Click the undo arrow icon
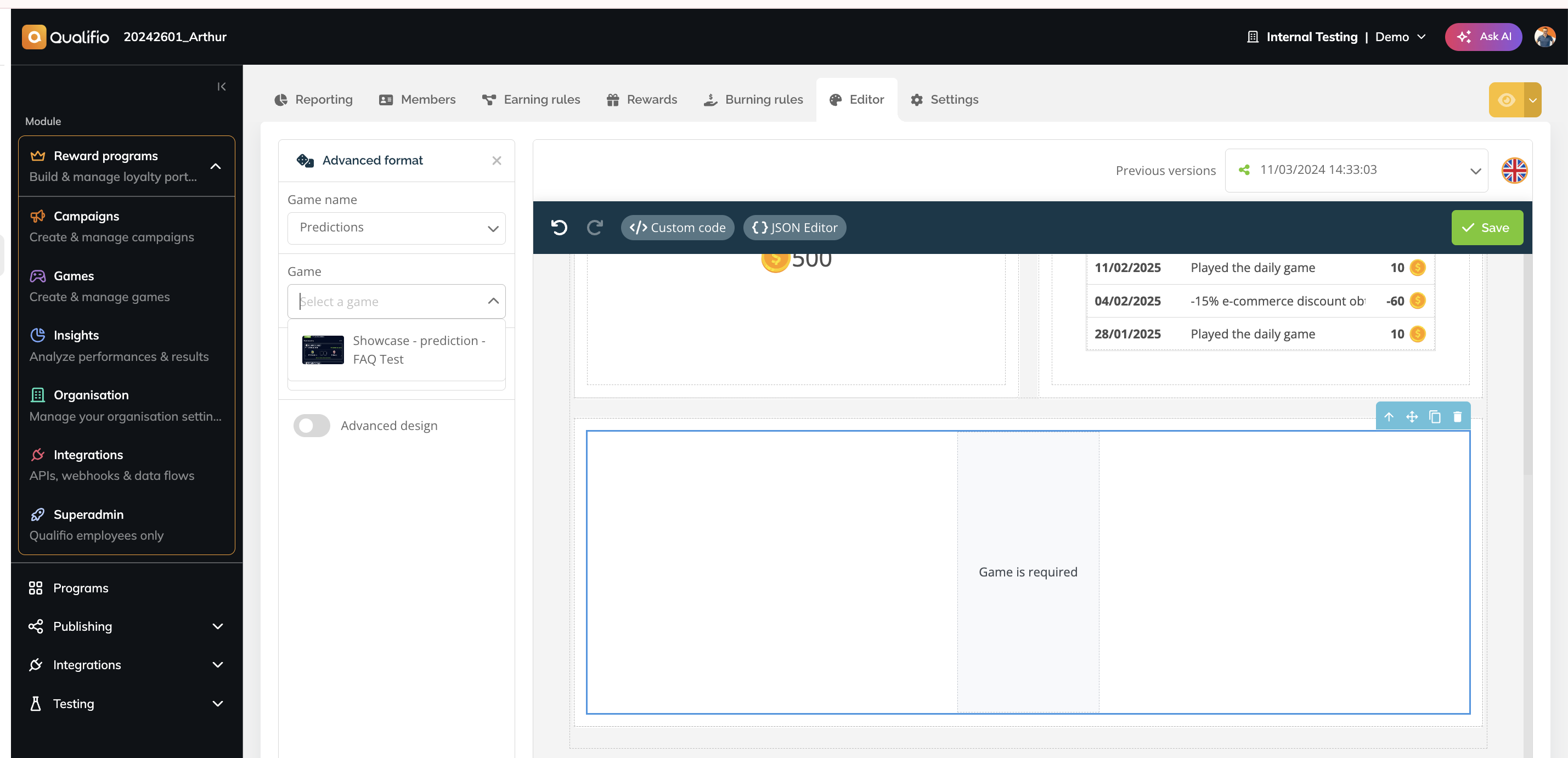 coord(559,228)
